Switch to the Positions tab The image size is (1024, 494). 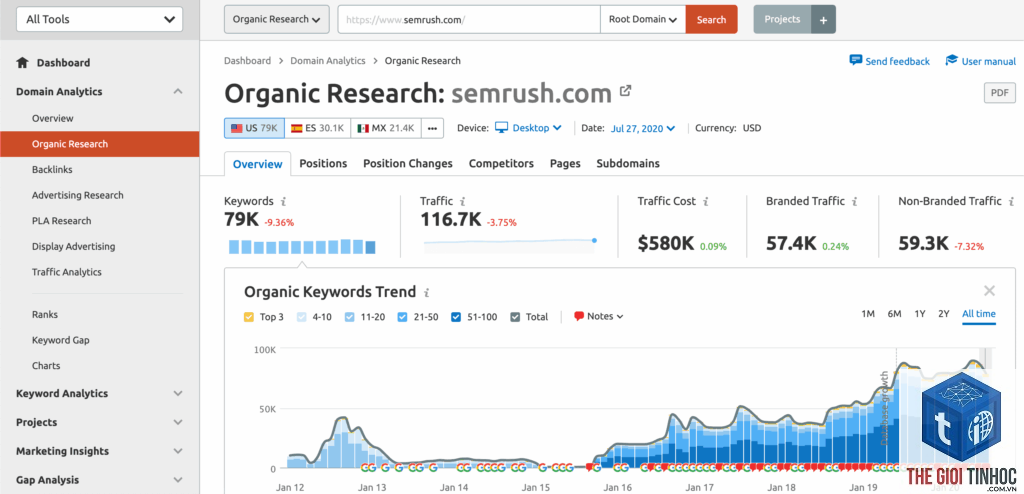[x=323, y=164]
